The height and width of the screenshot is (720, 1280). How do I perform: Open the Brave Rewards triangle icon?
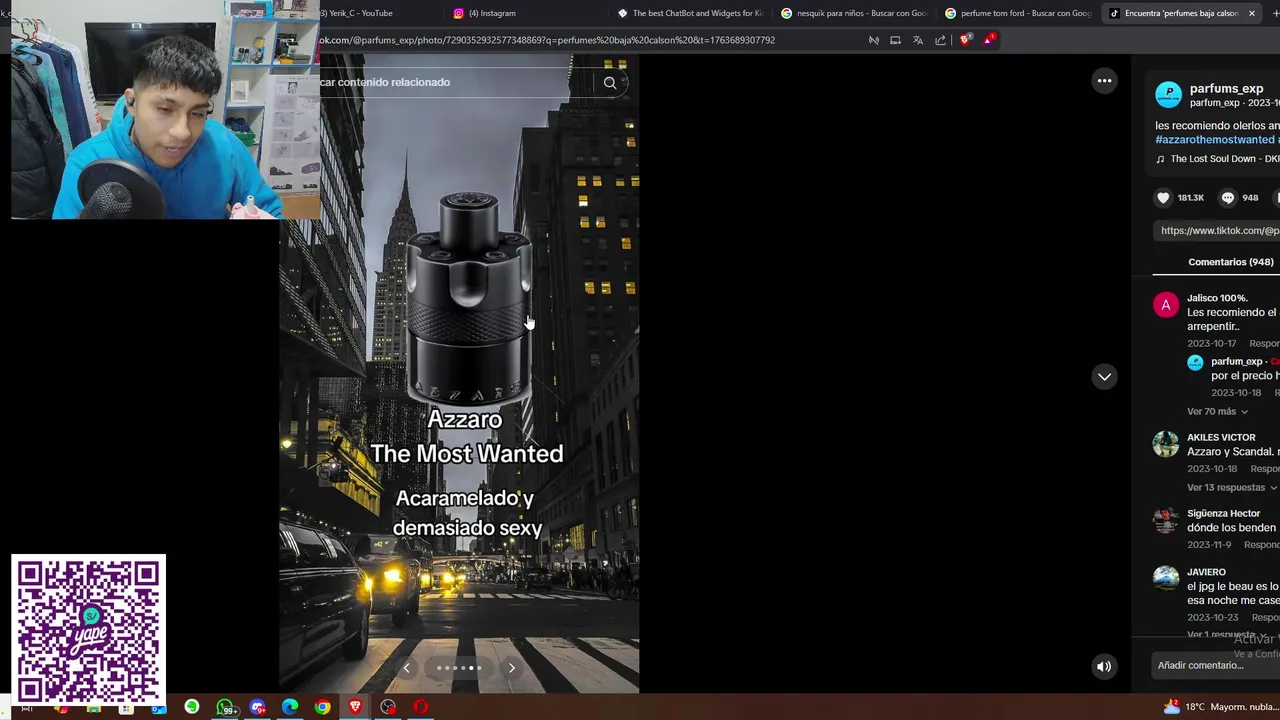[x=989, y=39]
